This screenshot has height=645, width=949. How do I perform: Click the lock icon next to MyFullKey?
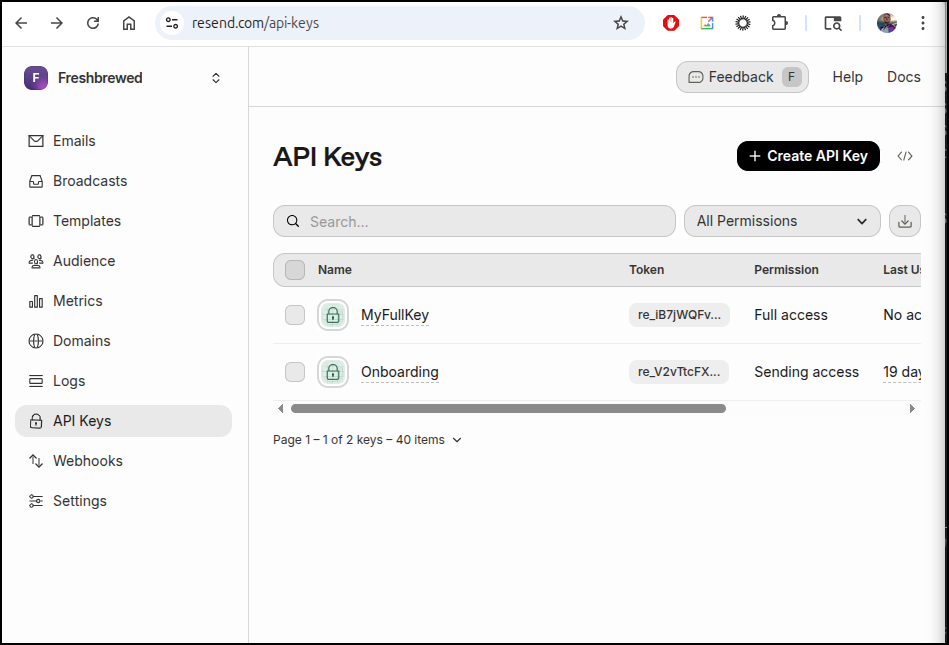click(x=333, y=315)
